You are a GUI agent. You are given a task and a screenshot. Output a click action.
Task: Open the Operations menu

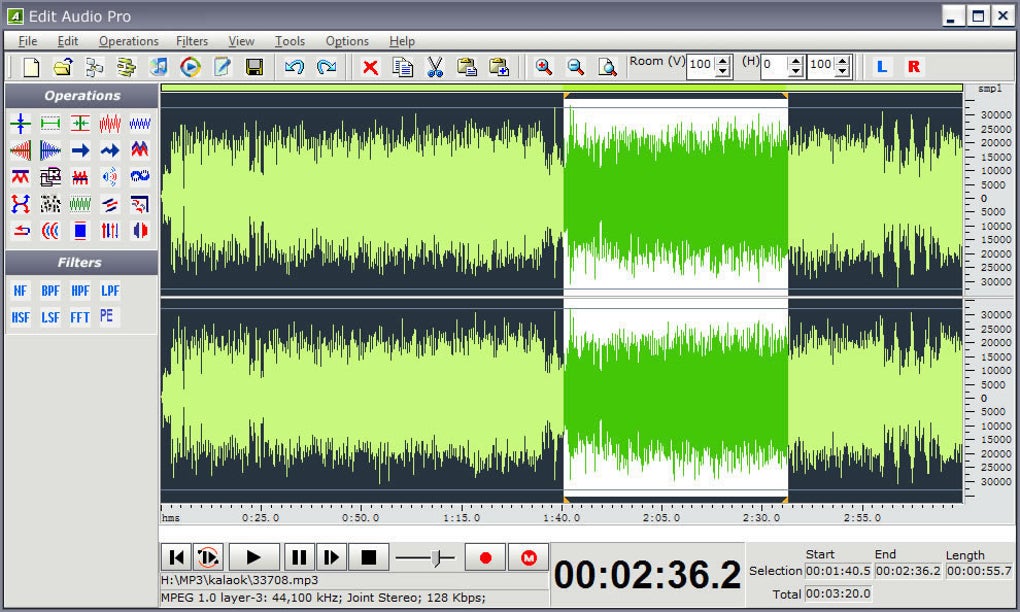(x=128, y=41)
